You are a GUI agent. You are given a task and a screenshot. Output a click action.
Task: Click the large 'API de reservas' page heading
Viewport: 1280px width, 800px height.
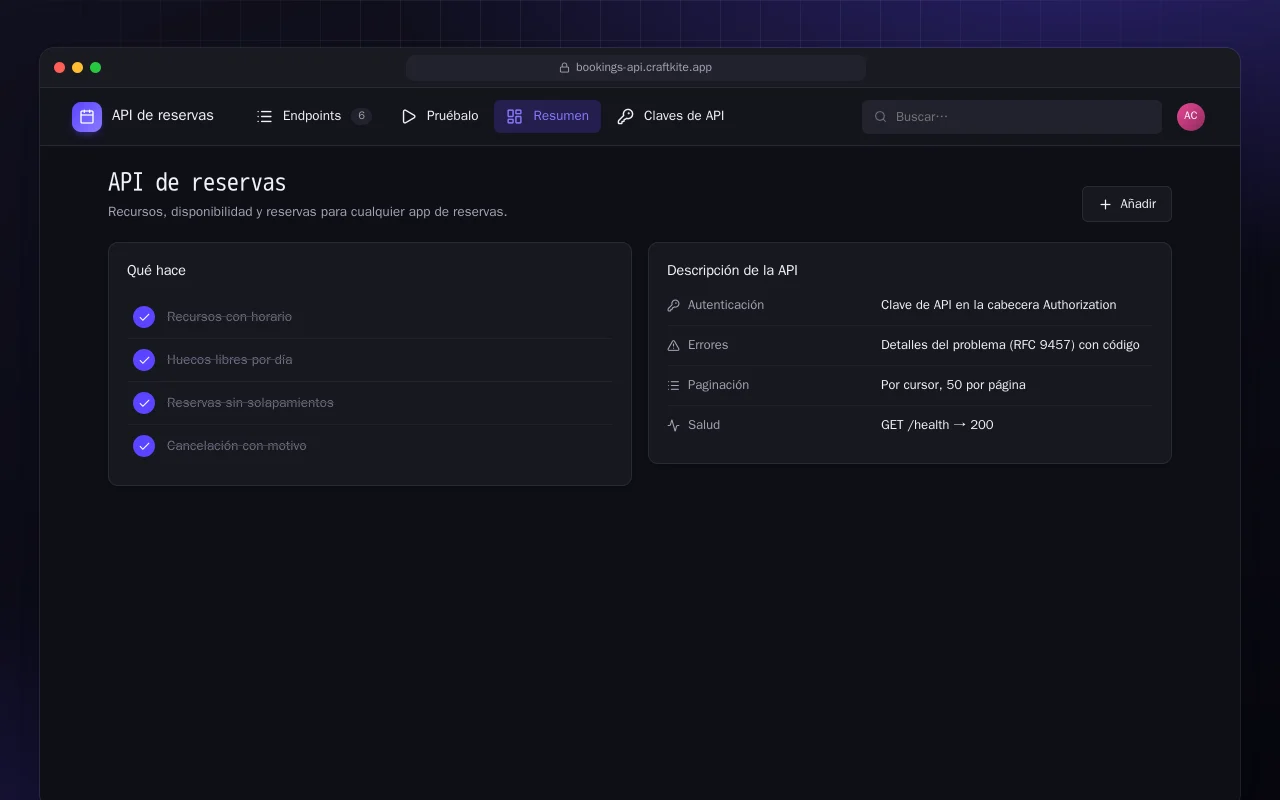pos(197,183)
